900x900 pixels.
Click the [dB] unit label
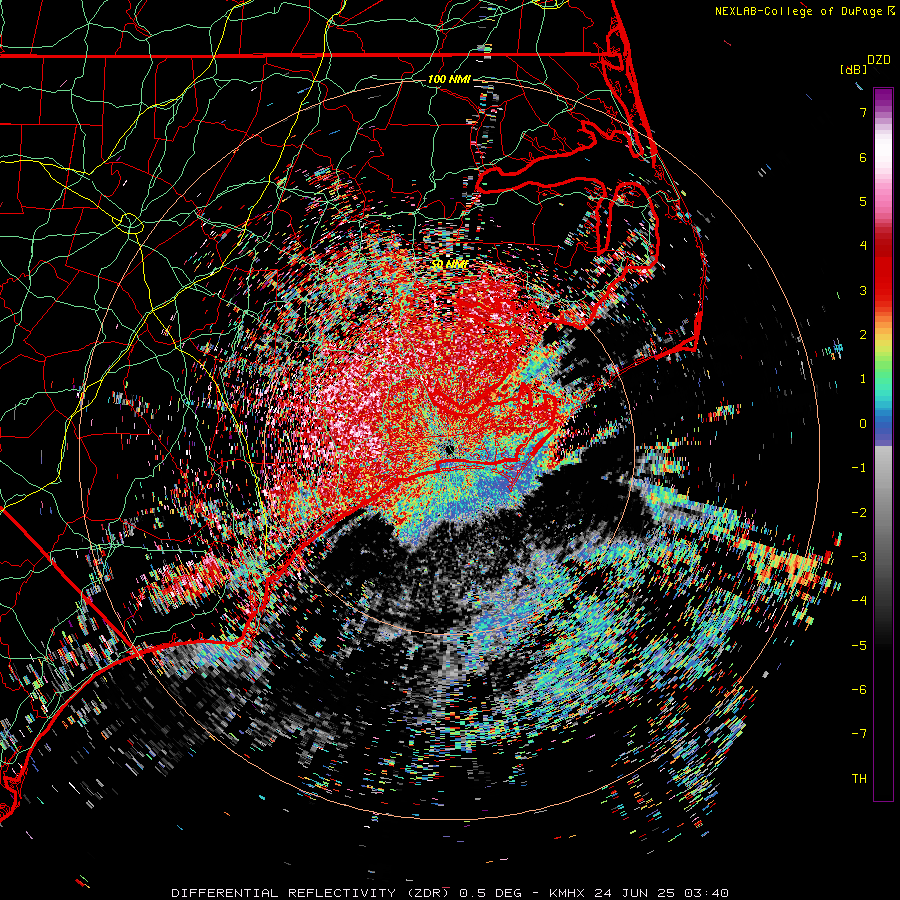tap(853, 69)
